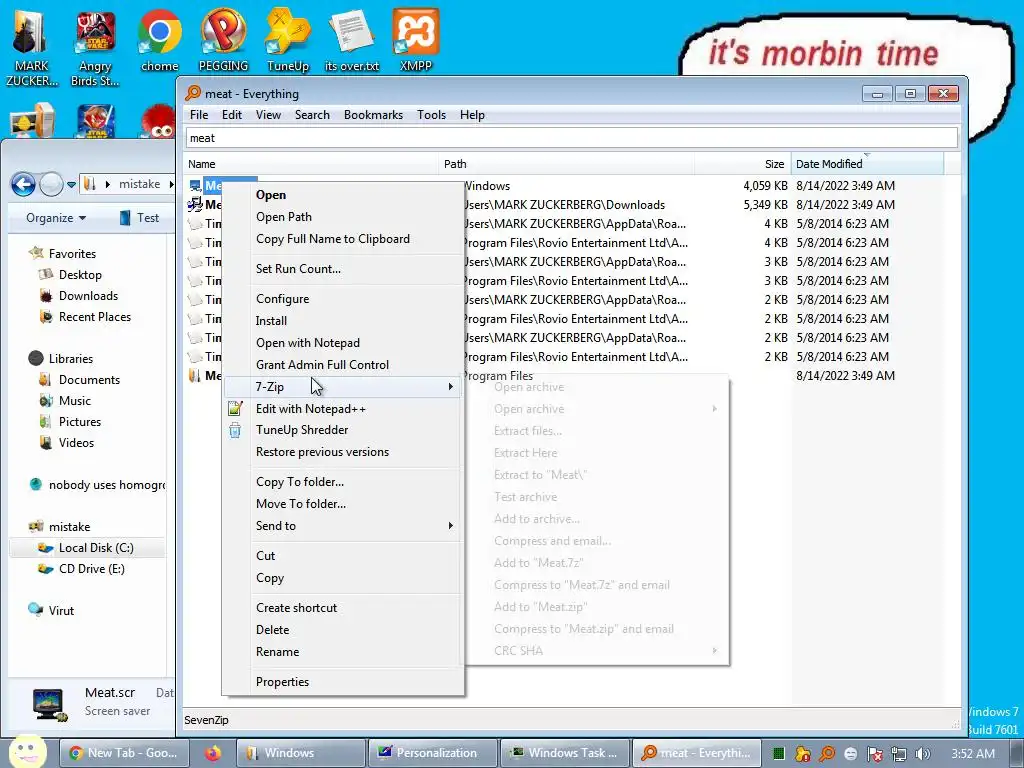Launch the XMPP desktop shortcut
The image size is (1024, 768).
pos(415,40)
